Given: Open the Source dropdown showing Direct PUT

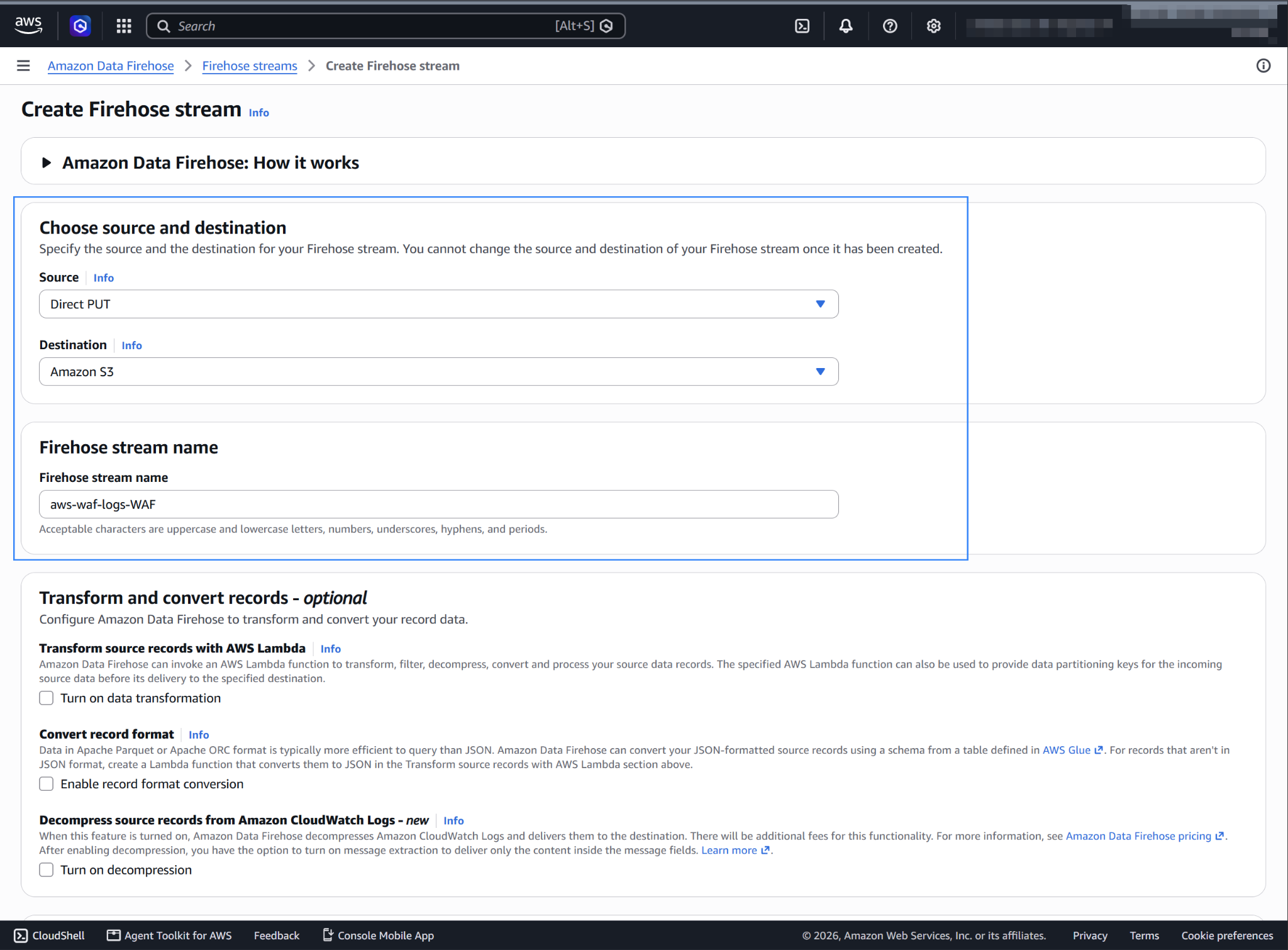Looking at the screenshot, I should (x=438, y=304).
